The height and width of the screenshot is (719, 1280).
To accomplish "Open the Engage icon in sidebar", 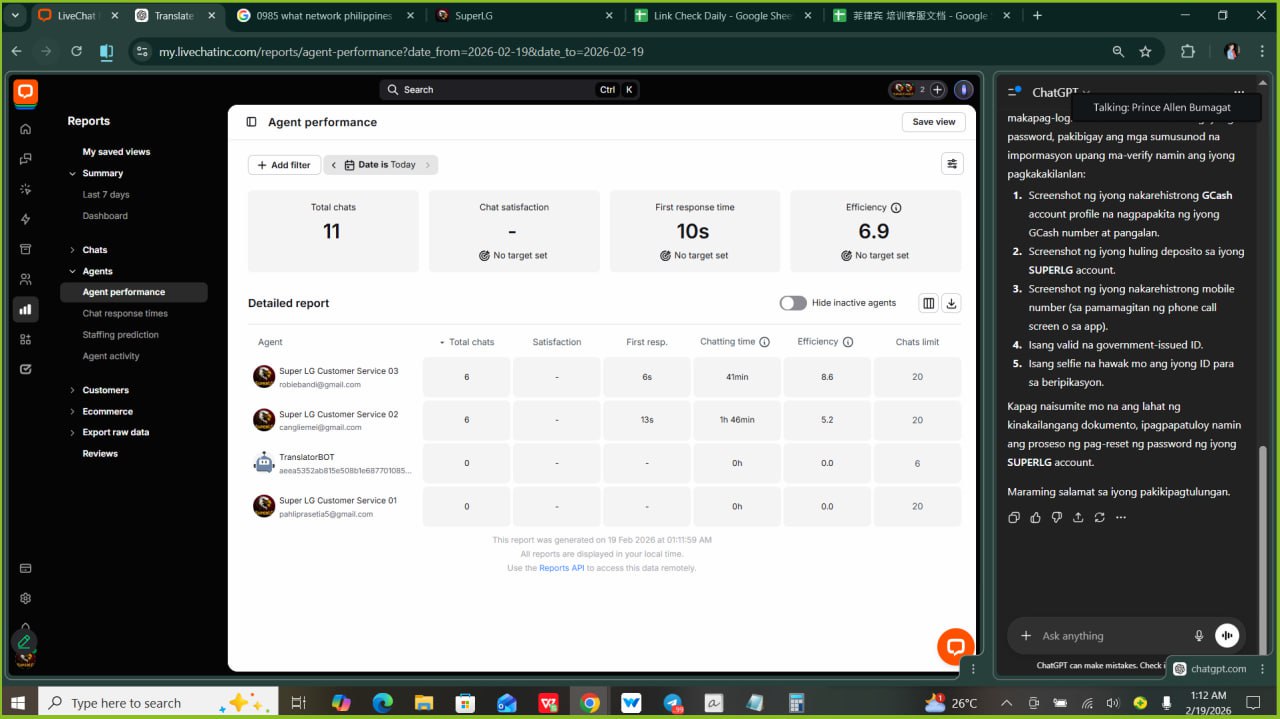I will [26, 189].
